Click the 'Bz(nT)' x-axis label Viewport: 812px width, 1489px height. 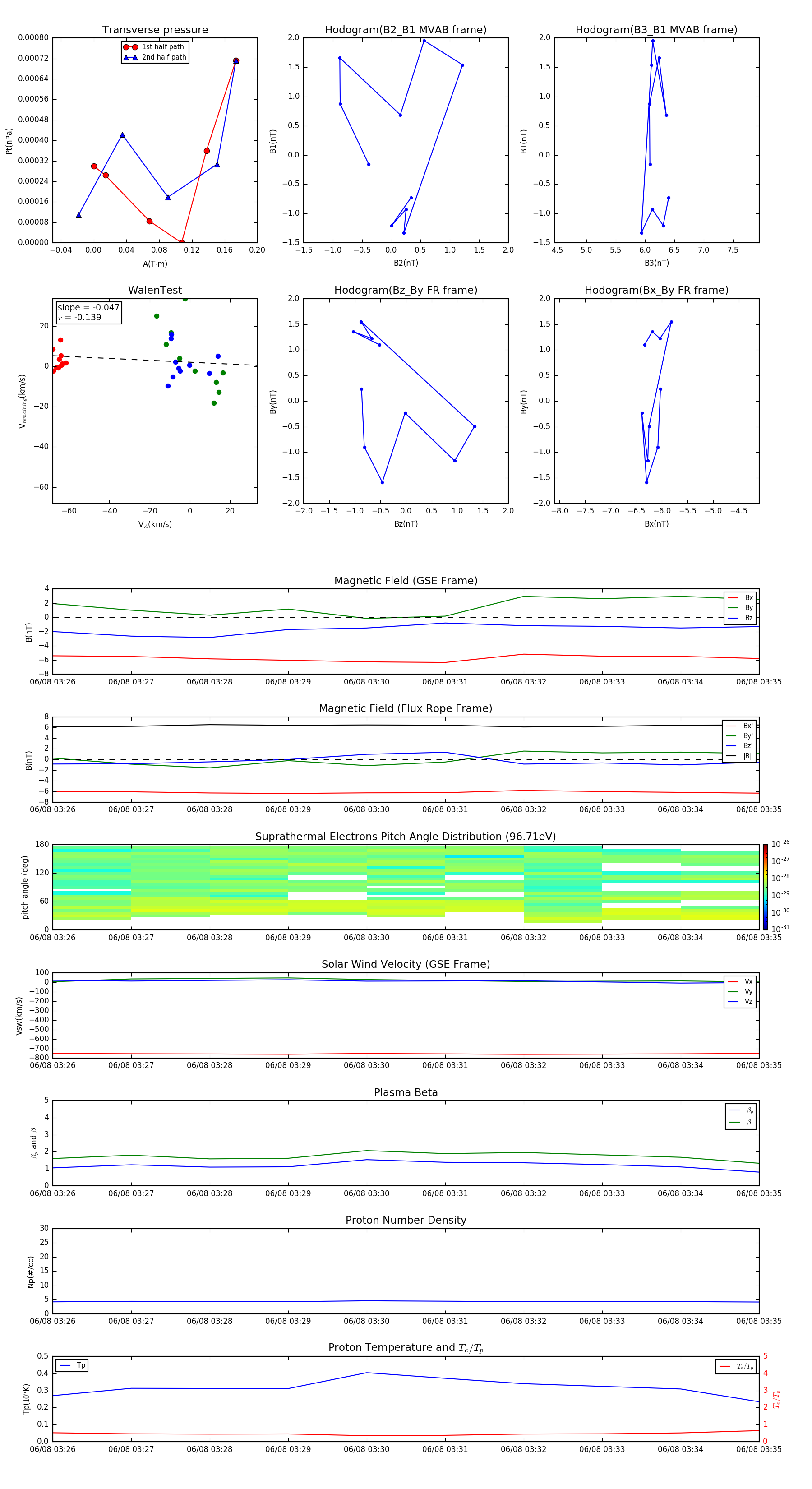(x=406, y=524)
